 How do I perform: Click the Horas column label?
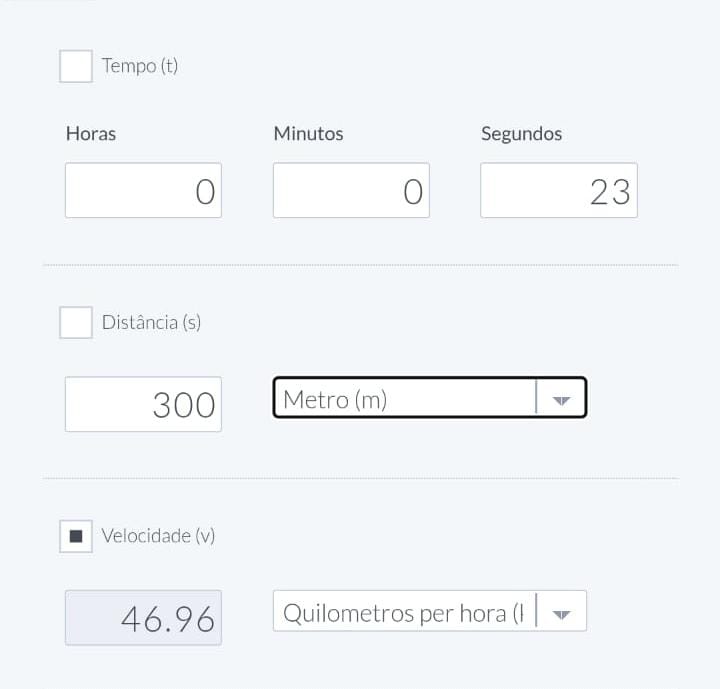click(x=91, y=134)
